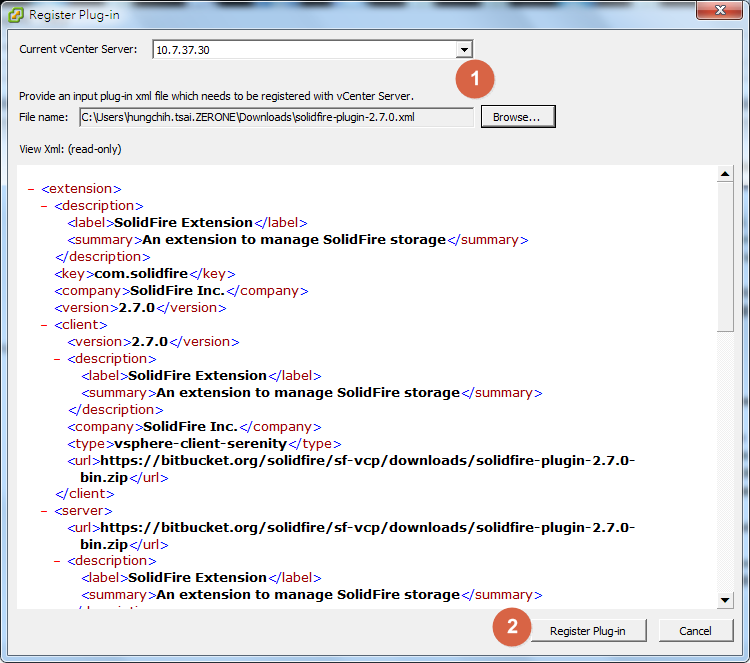The height and width of the screenshot is (663, 750).
Task: Click the first SolidFire Extension label text
Action: (x=183, y=222)
